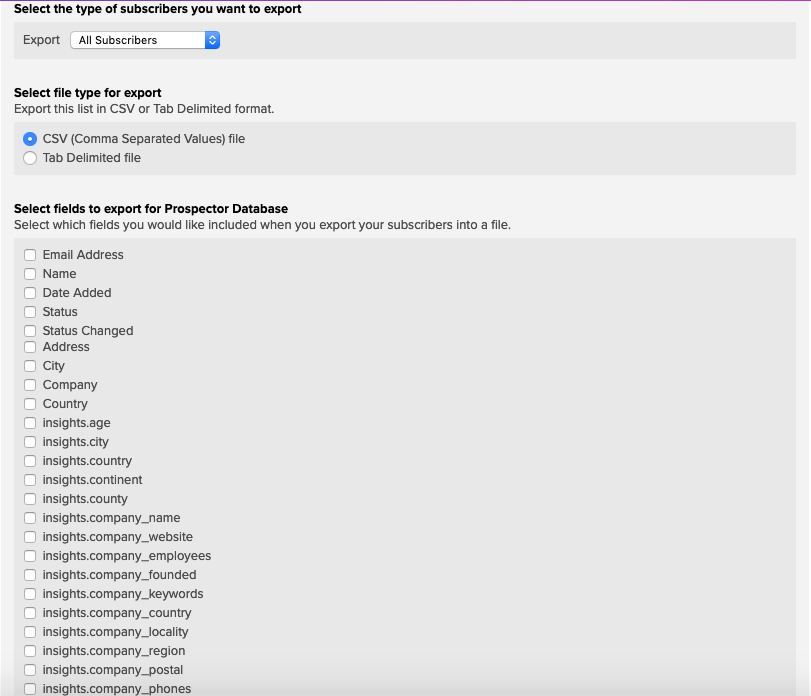The image size is (811, 696).
Task: Check the insights.country field
Action: [x=30, y=461]
